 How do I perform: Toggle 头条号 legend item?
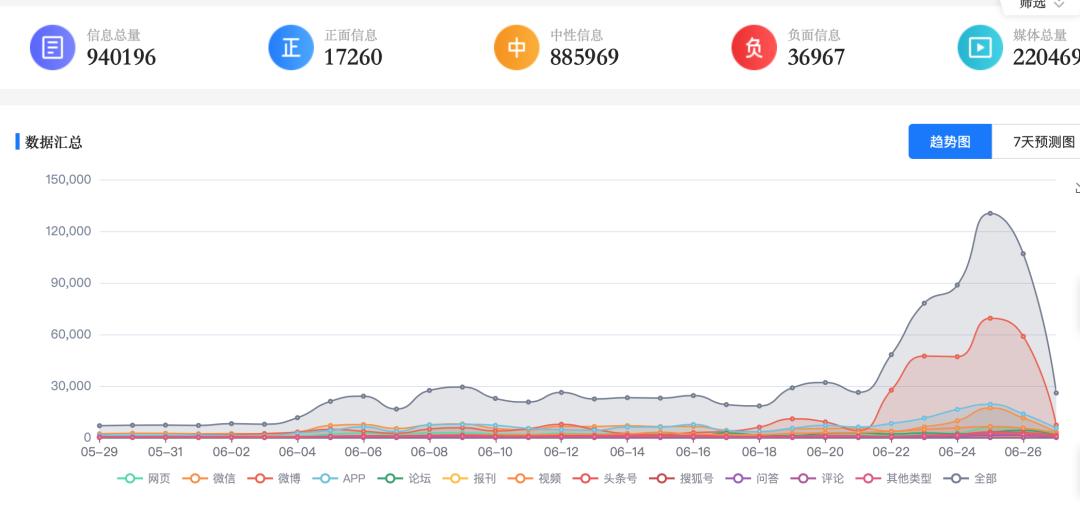[605, 478]
